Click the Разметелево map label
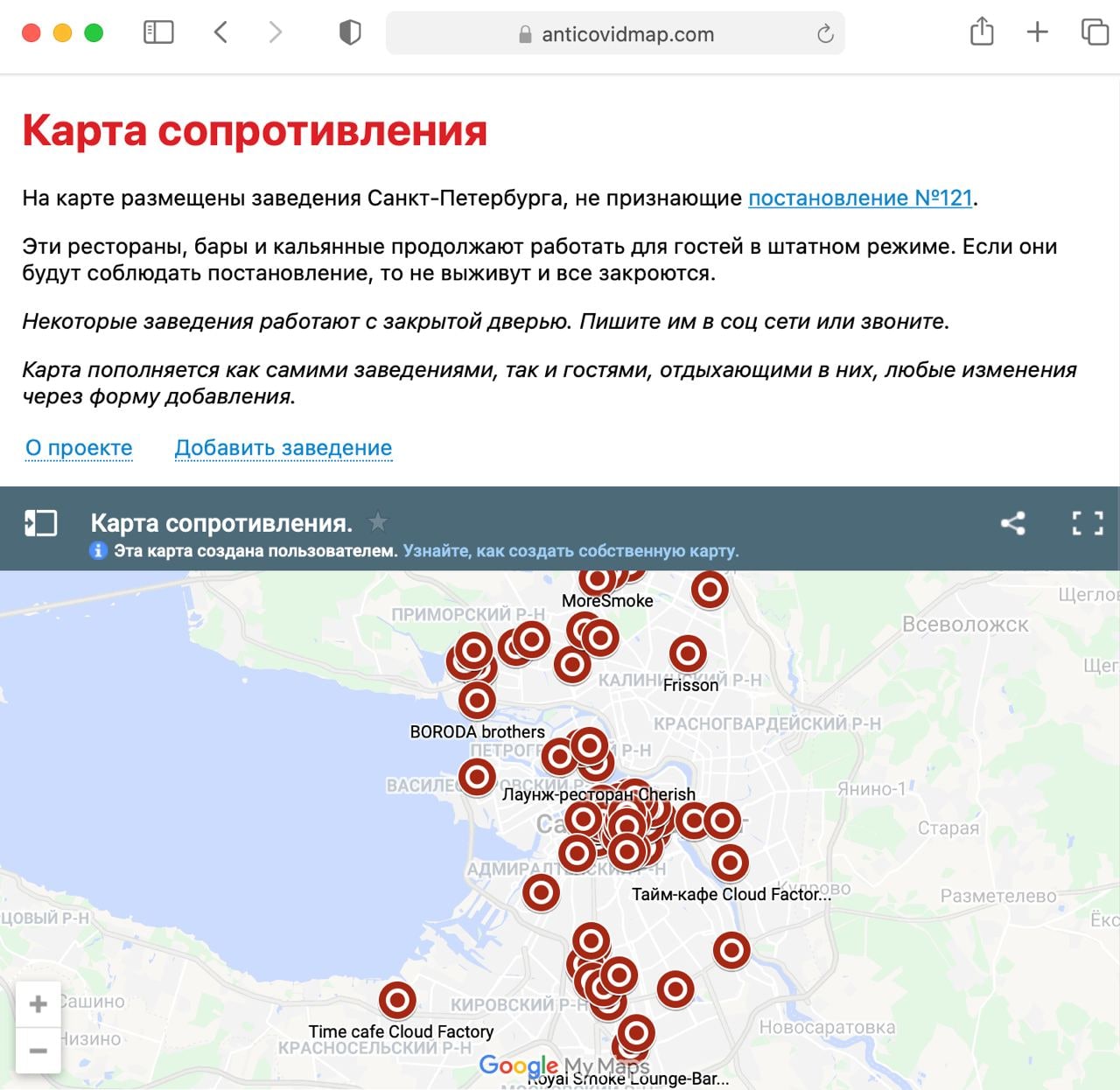The width and height of the screenshot is (1120, 1090). click(998, 896)
